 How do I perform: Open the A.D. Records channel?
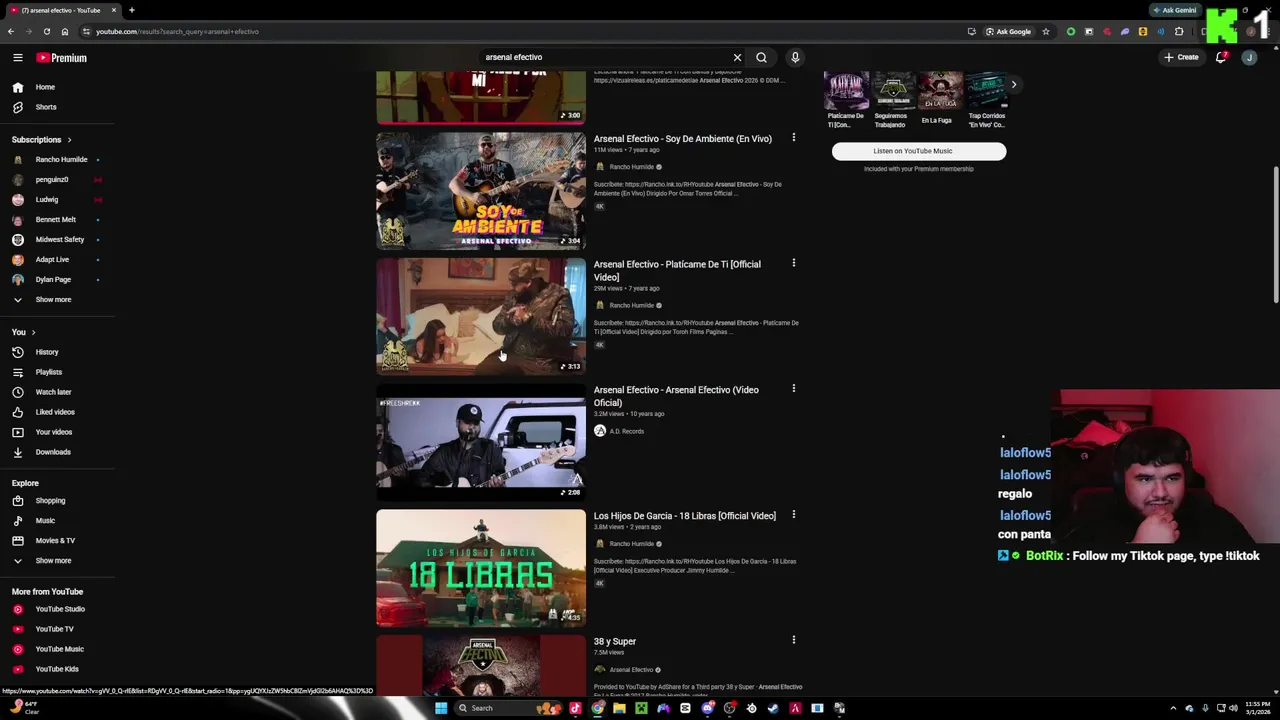click(627, 431)
